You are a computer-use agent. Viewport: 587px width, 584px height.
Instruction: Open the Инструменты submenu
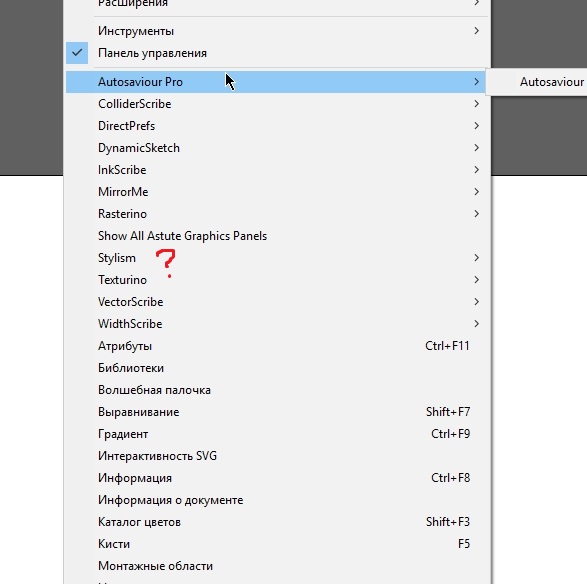[278, 31]
